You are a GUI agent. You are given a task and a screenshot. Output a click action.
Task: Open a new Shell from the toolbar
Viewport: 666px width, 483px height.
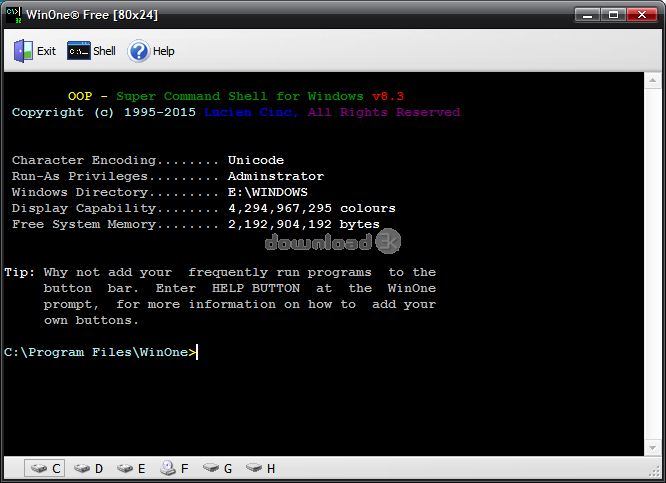pyautogui.click(x=80, y=51)
